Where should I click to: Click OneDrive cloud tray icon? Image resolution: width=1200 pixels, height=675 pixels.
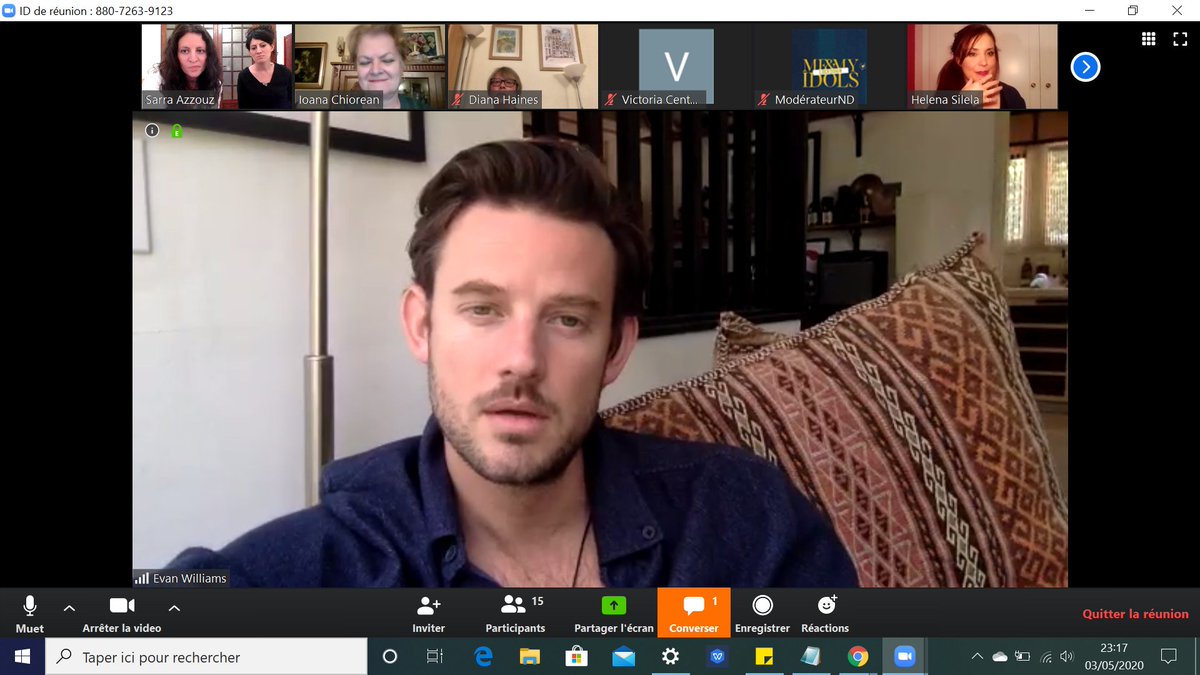pos(999,657)
